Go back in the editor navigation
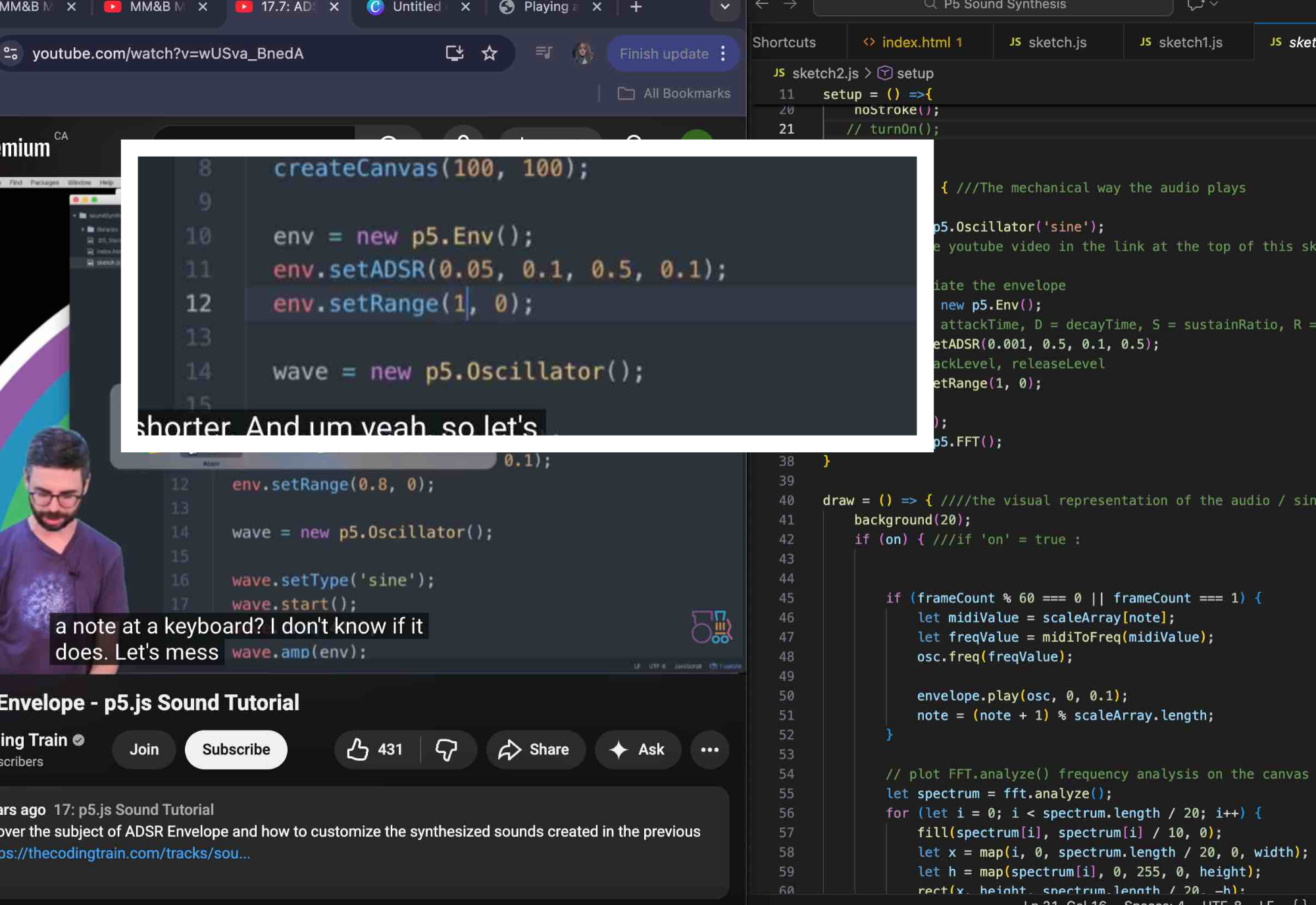 click(763, 4)
